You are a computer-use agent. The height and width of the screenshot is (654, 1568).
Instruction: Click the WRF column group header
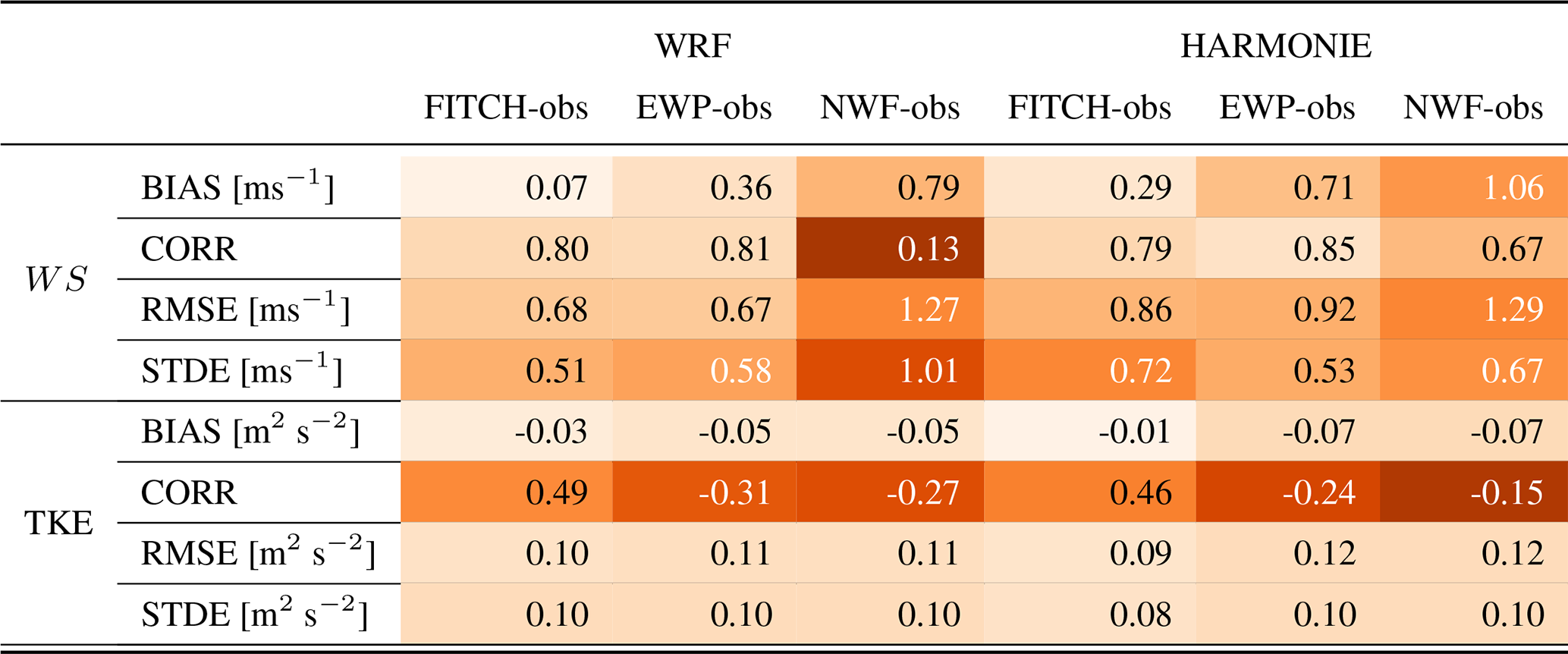coord(693,46)
